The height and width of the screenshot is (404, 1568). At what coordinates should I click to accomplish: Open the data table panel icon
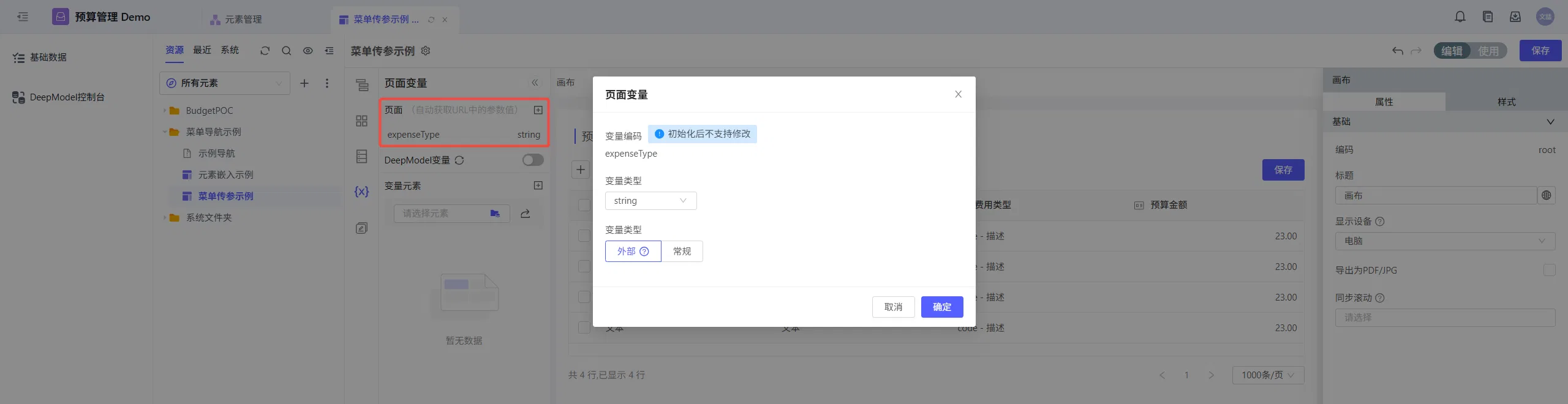362,157
